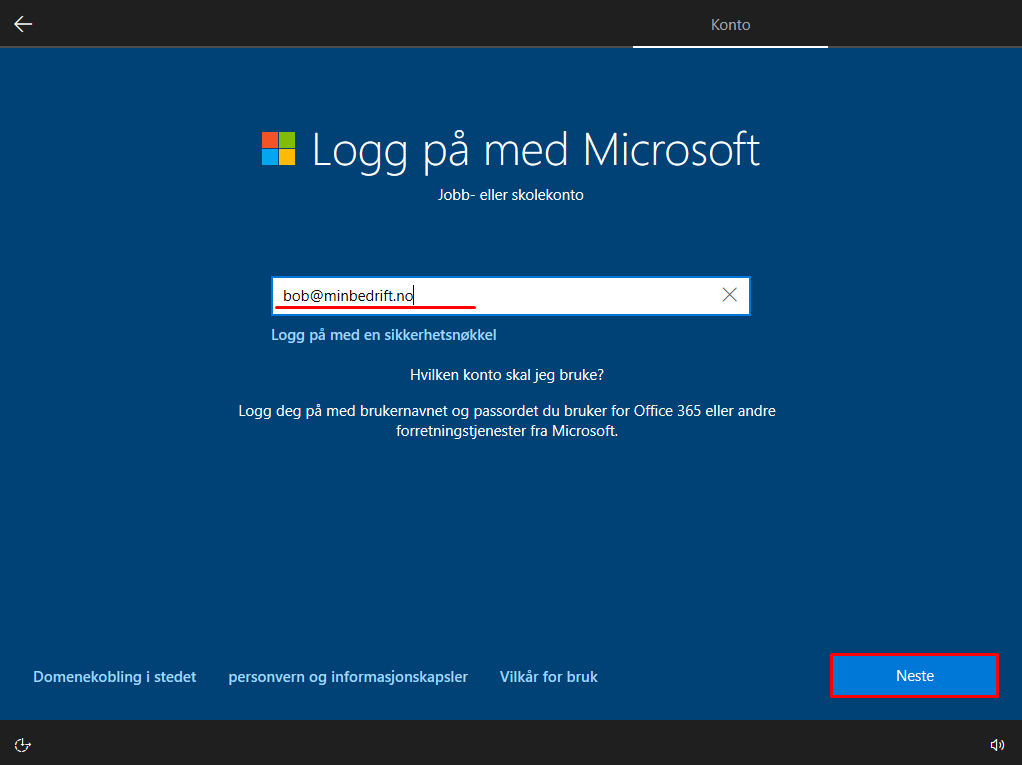Select the Konto tab
Image resolution: width=1022 pixels, height=765 pixels.
[730, 25]
